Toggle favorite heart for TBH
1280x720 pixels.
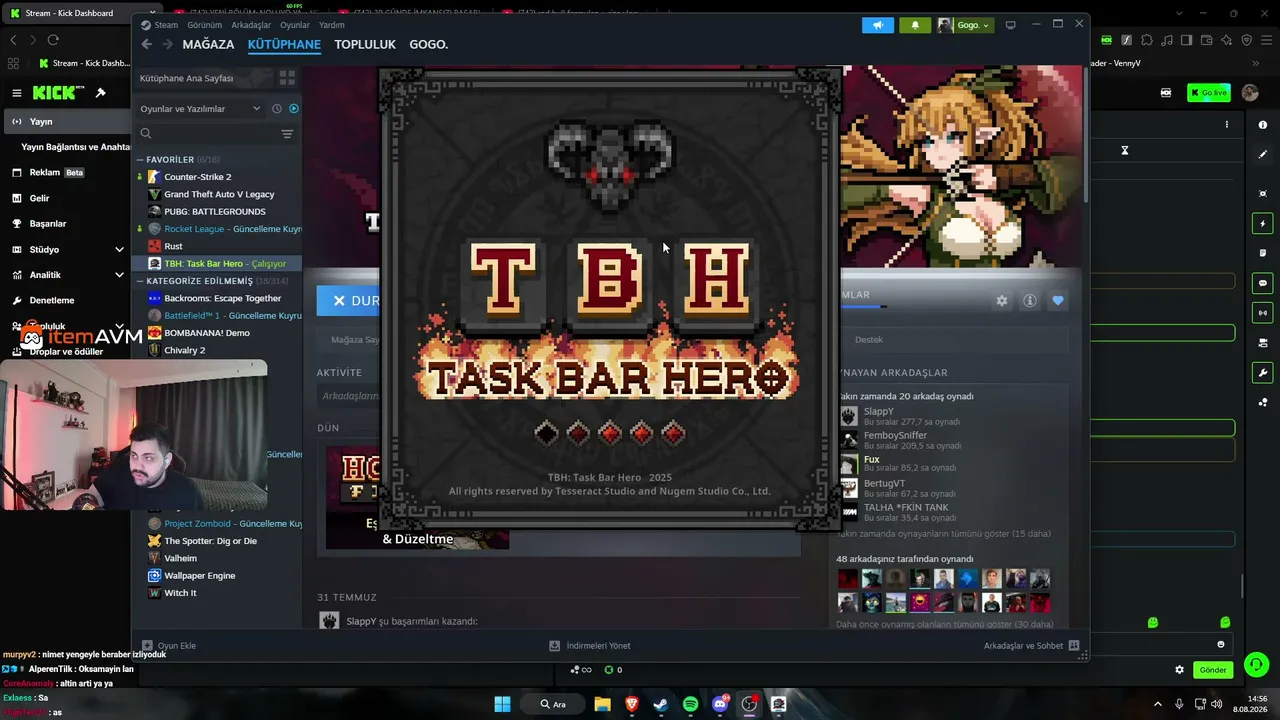click(x=1058, y=301)
